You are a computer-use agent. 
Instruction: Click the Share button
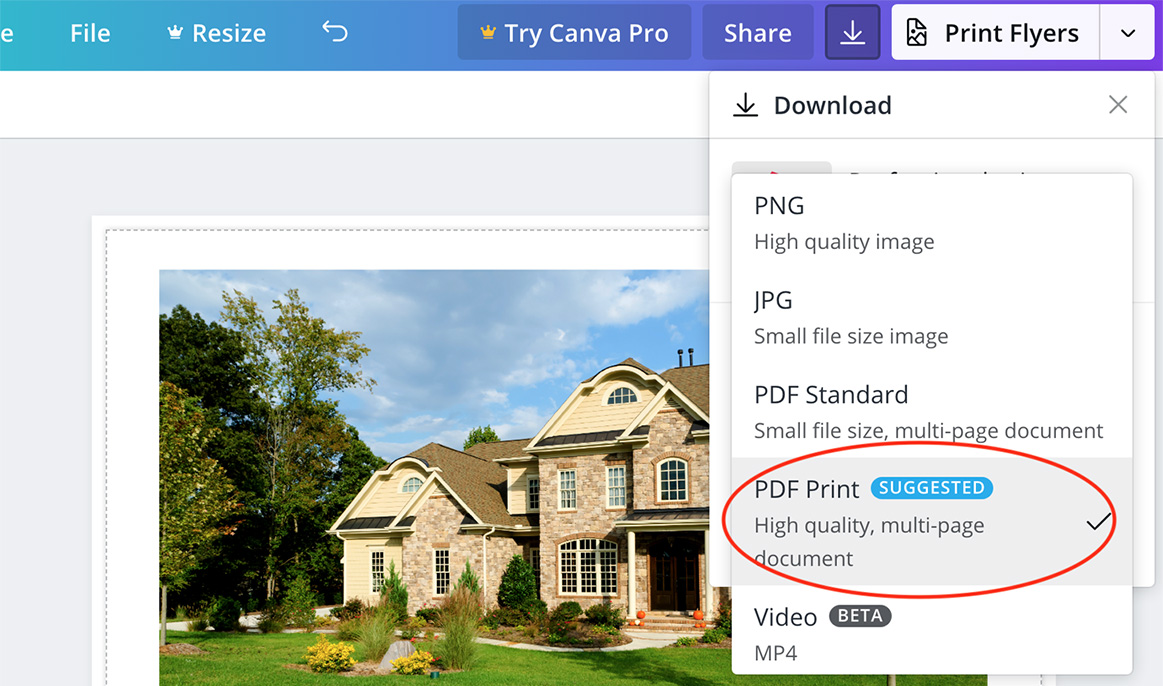pos(757,32)
